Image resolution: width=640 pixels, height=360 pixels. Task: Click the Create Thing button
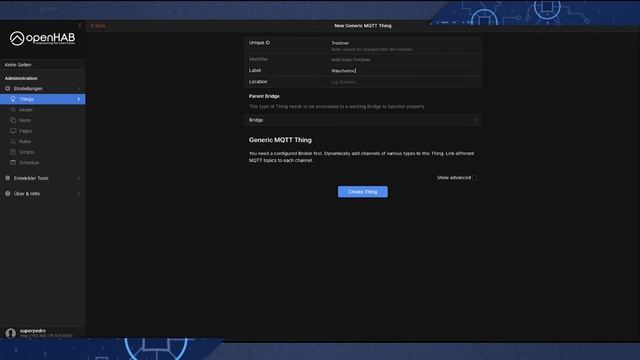[363, 192]
